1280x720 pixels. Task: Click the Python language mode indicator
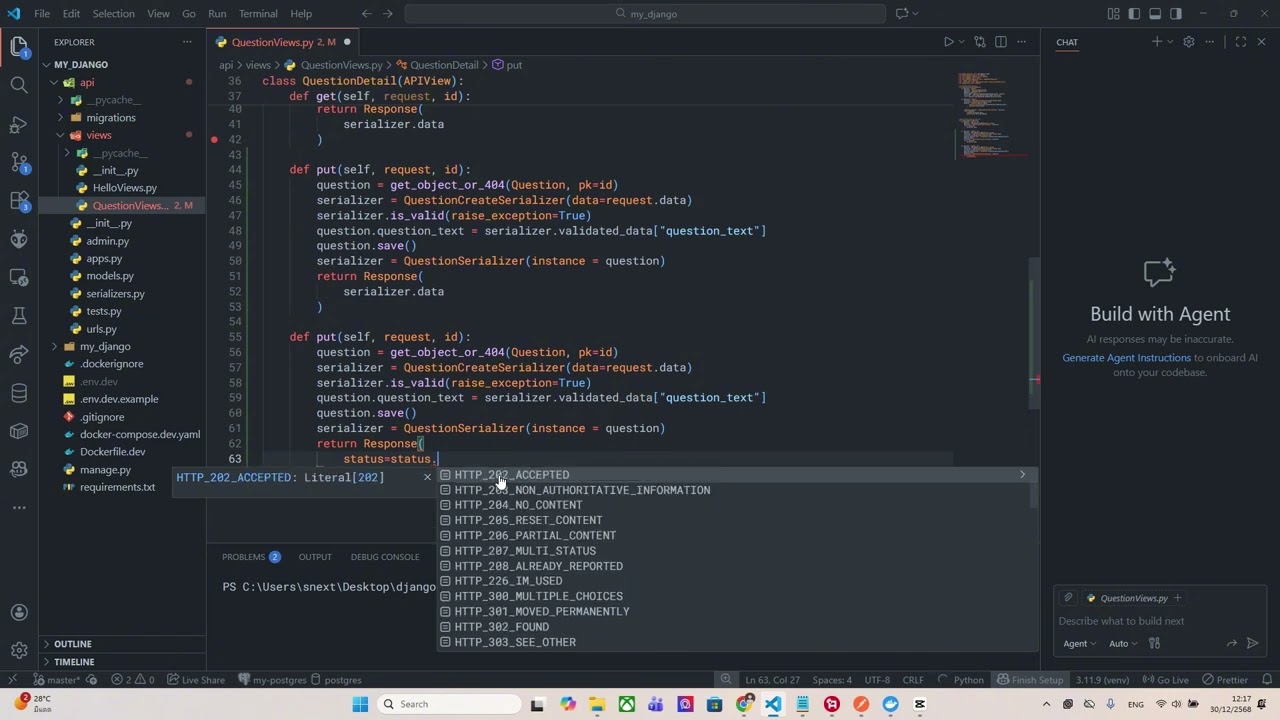point(968,680)
